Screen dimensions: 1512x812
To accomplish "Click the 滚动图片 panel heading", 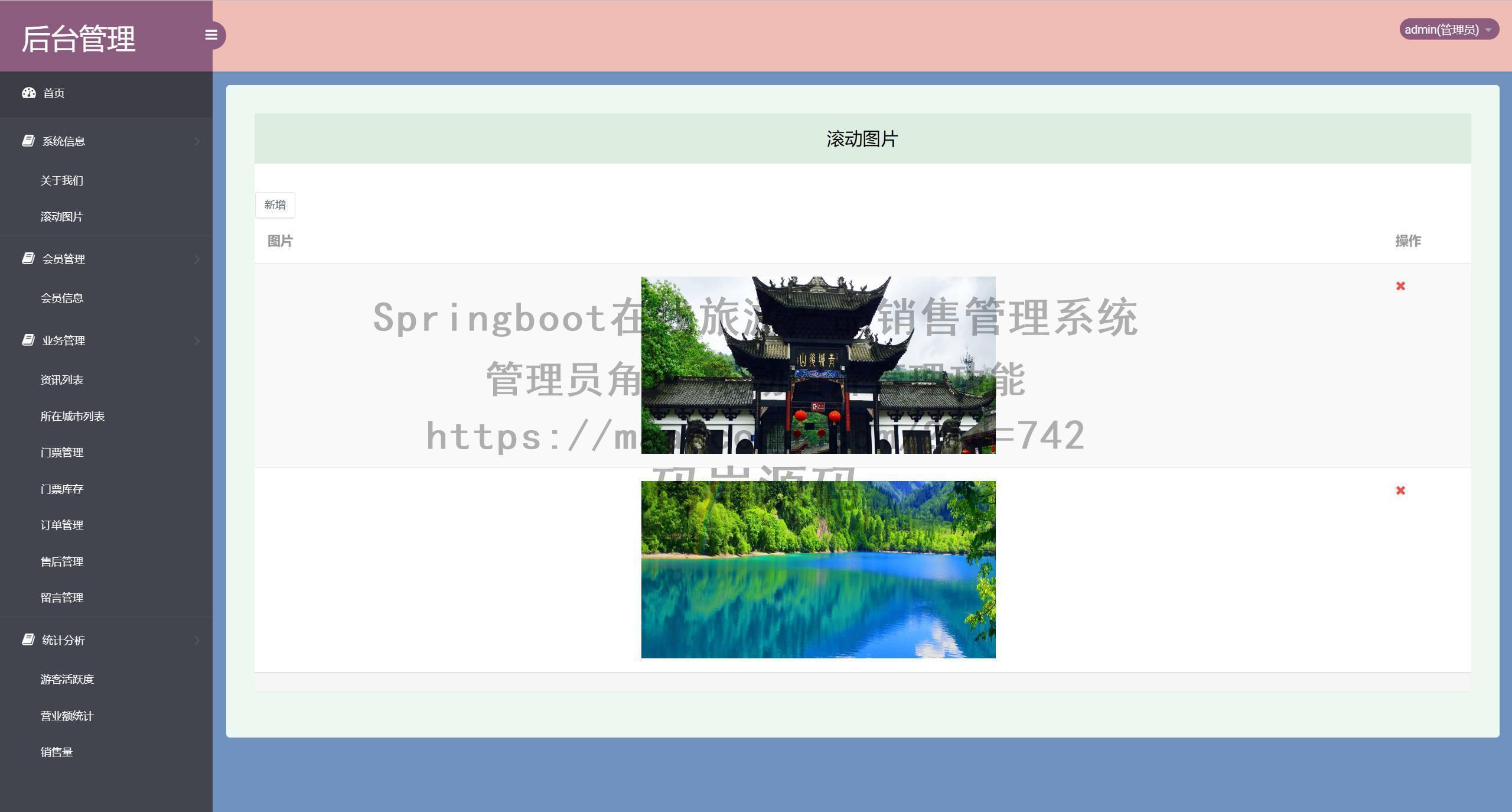I will pyautogui.click(x=862, y=139).
